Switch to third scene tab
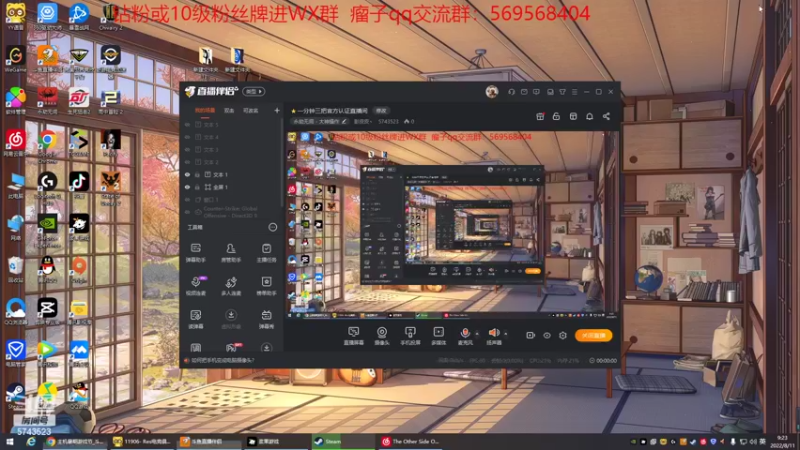The width and height of the screenshot is (800, 450). click(x=251, y=110)
